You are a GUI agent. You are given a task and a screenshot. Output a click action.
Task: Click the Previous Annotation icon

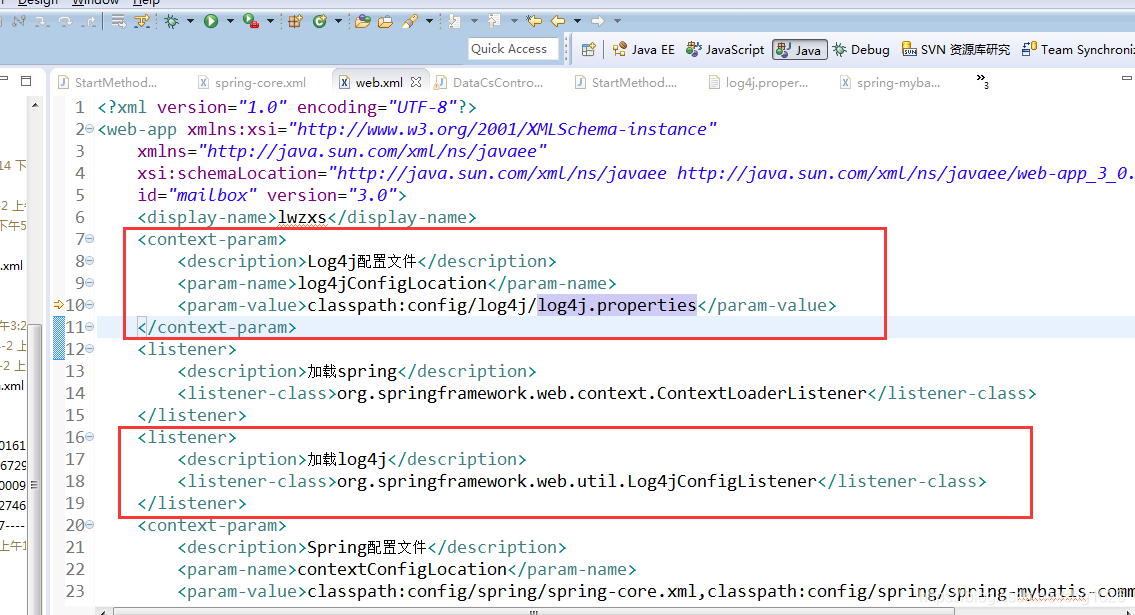(494, 21)
